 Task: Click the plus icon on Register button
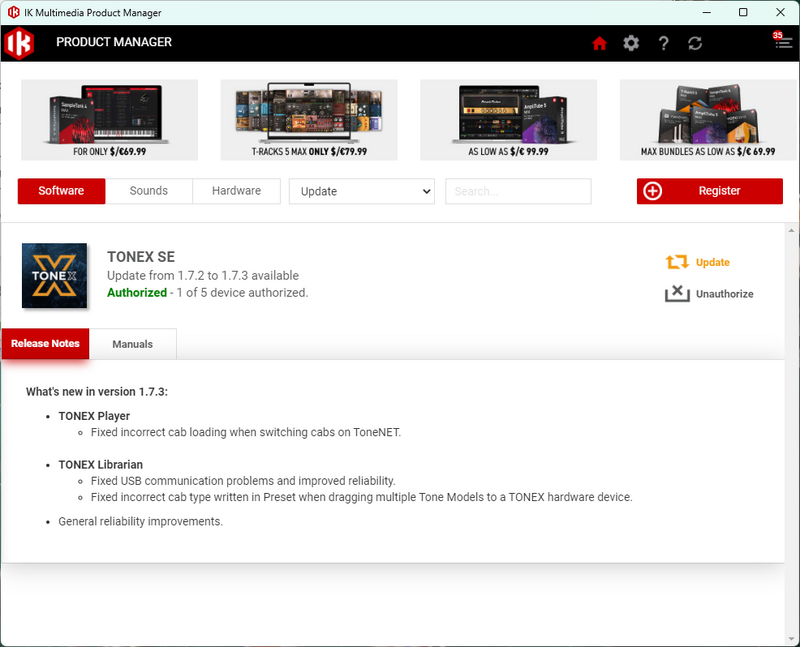coord(653,191)
